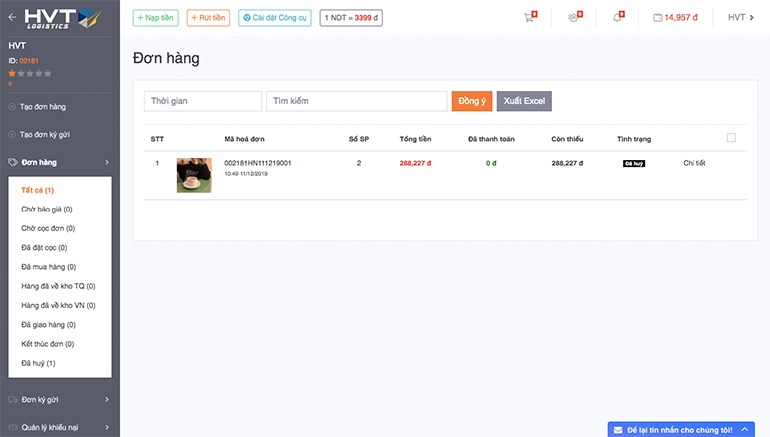770x437 pixels.
Task: Select the Đã huỷ (1) filter
Action: point(38,363)
